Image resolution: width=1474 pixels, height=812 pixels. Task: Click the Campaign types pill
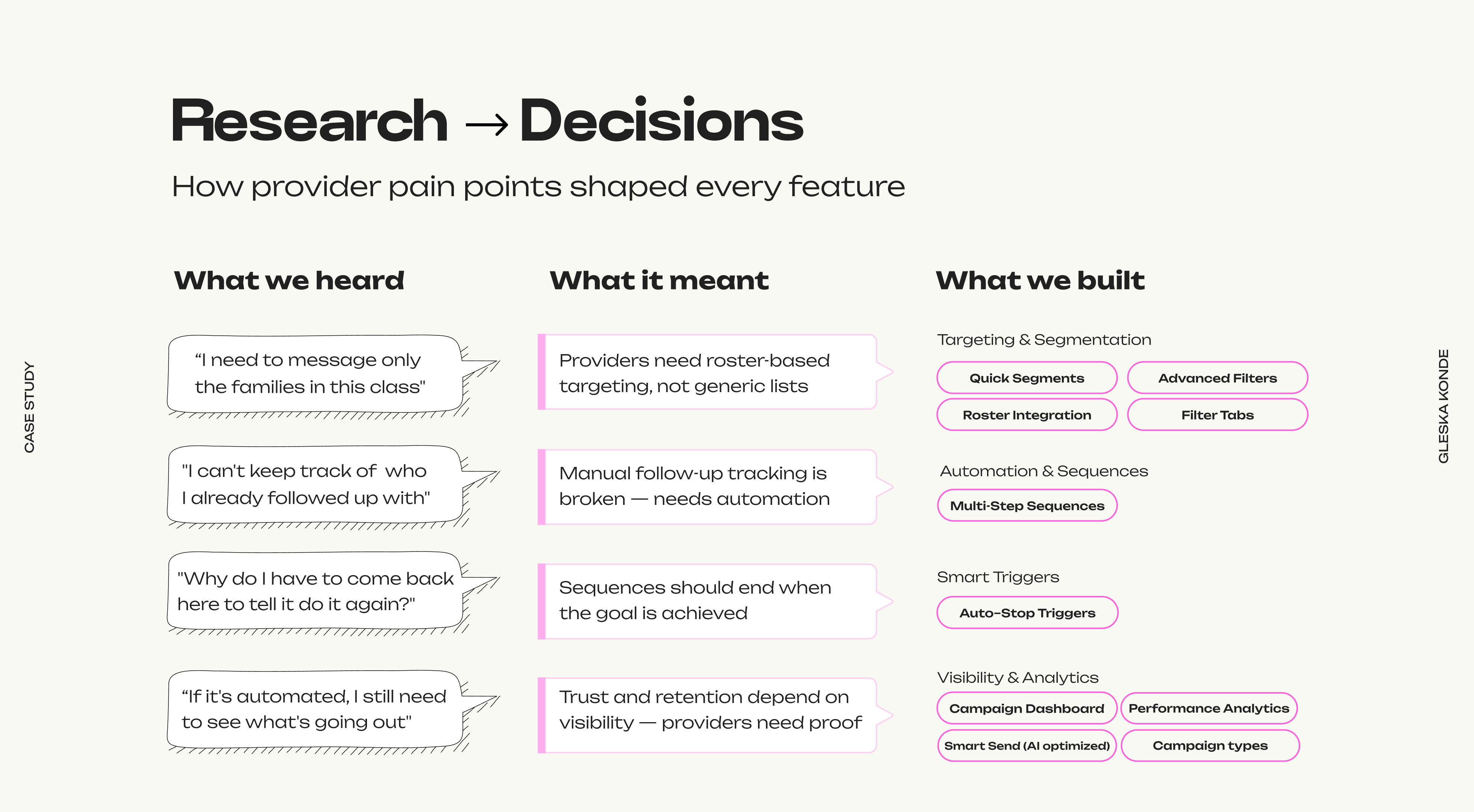[x=1210, y=745]
